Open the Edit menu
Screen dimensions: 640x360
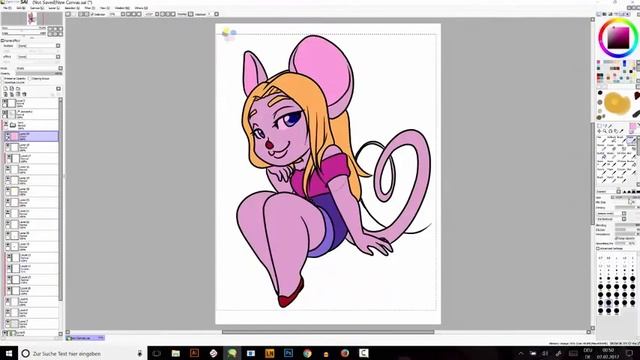tap(21, 8)
